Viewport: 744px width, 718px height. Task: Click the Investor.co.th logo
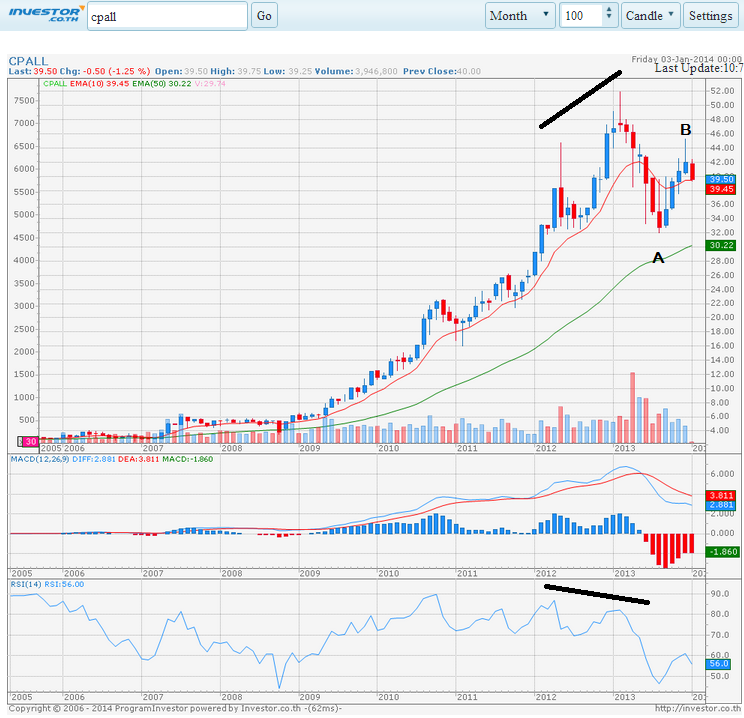[46, 14]
